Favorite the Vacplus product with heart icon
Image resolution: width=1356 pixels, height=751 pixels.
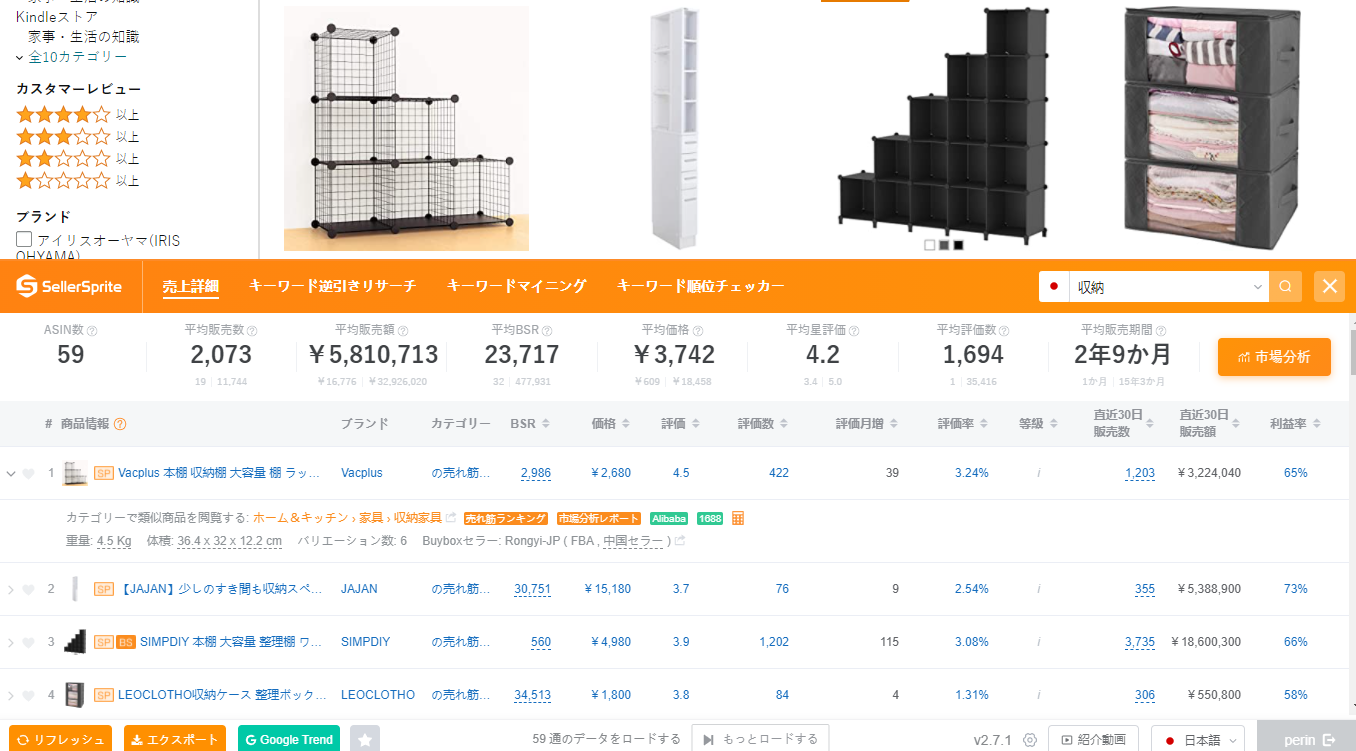coord(28,474)
